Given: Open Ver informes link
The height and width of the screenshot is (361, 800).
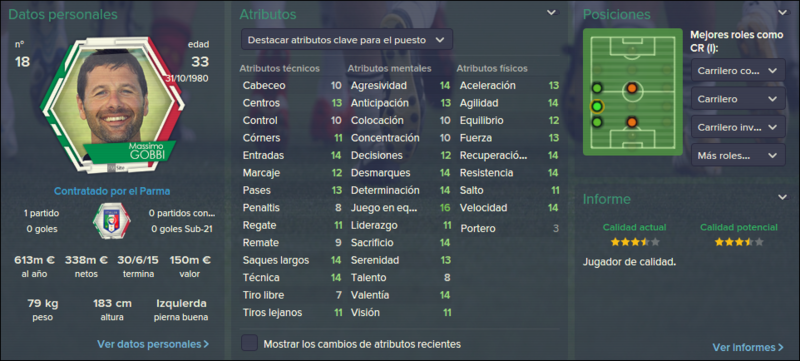Looking at the screenshot, I should (x=748, y=347).
